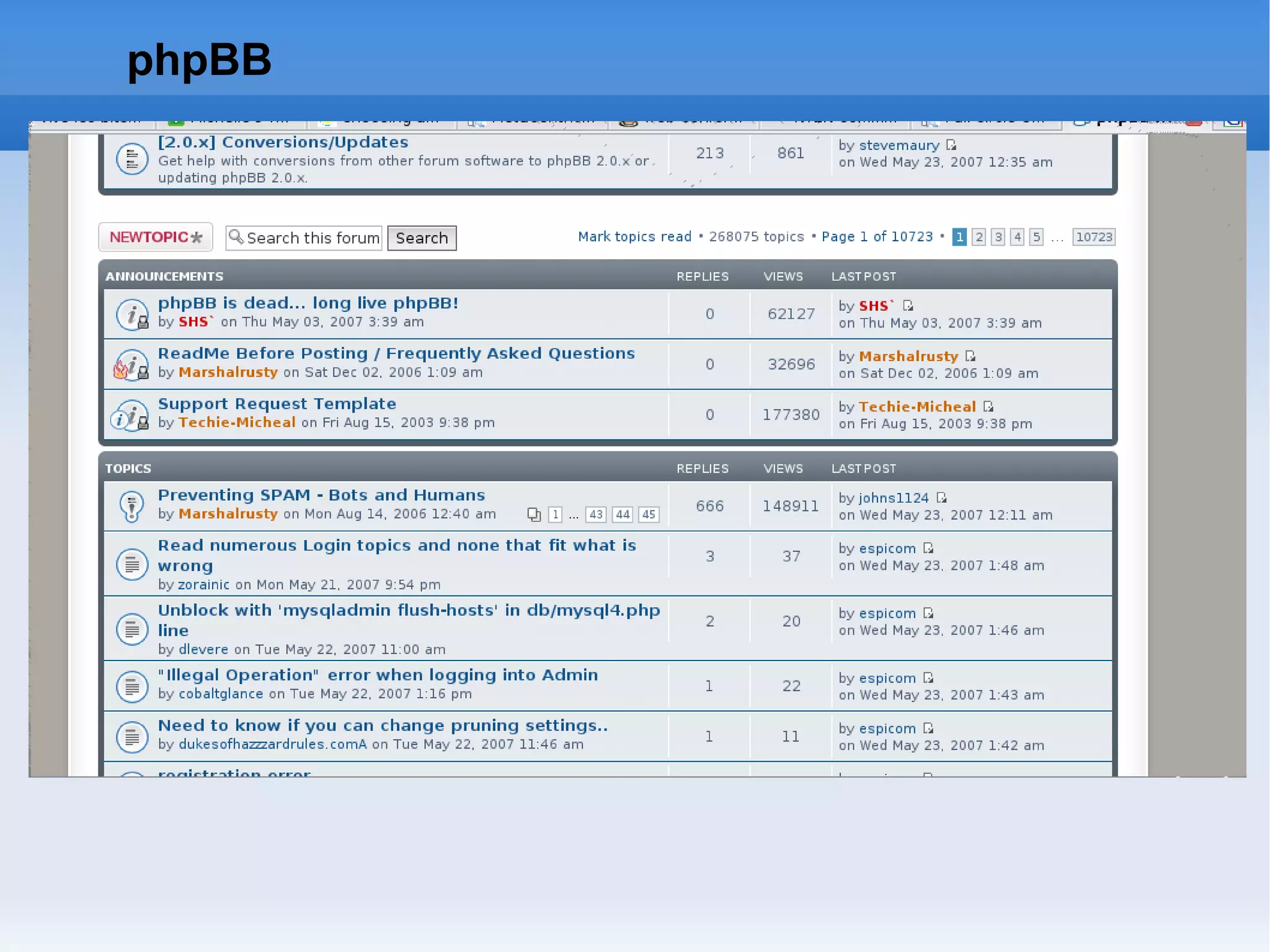Image resolution: width=1270 pixels, height=952 pixels.
Task: Click the topic icon beside the Illegal Operation thread
Action: (x=131, y=687)
